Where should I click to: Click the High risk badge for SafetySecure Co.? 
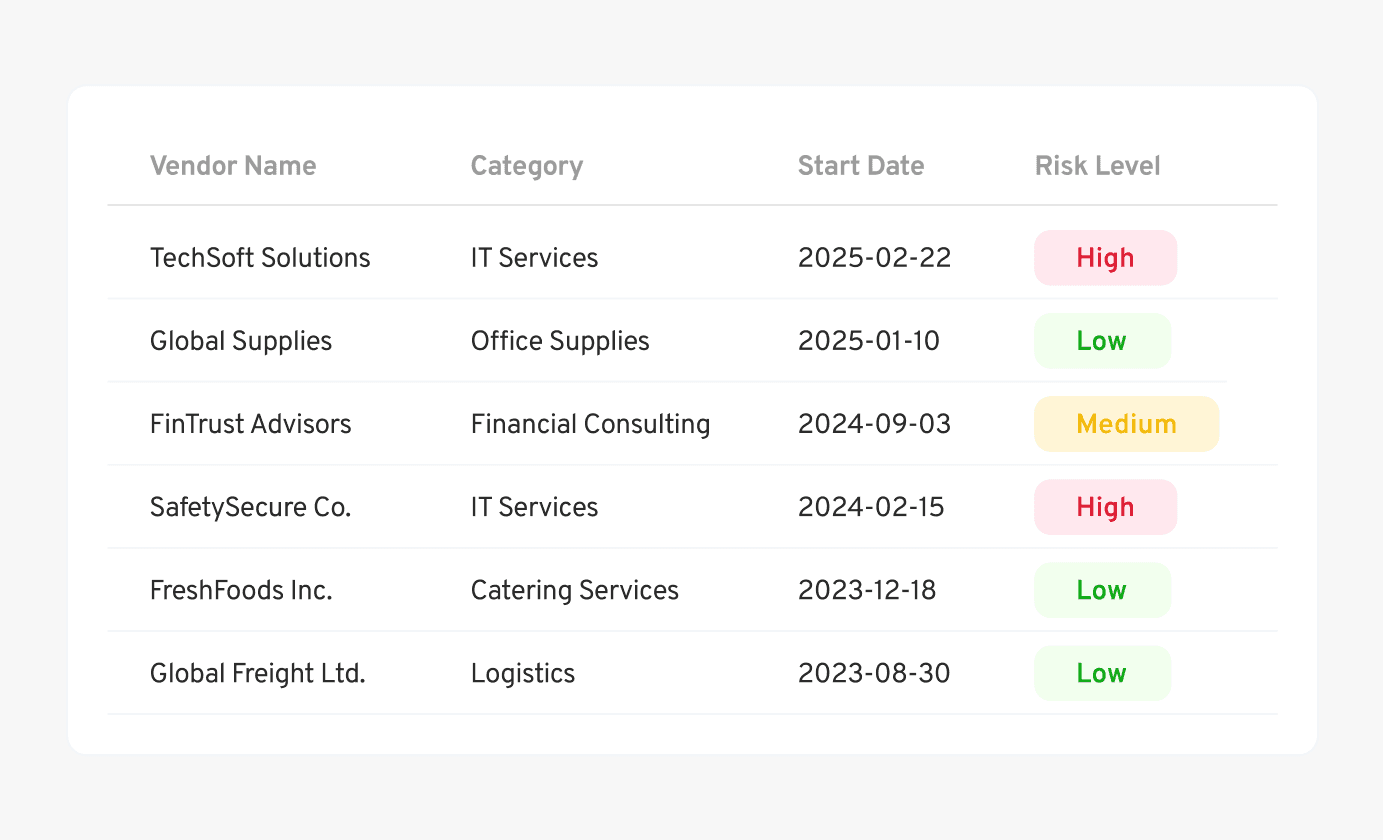pyautogui.click(x=1105, y=507)
